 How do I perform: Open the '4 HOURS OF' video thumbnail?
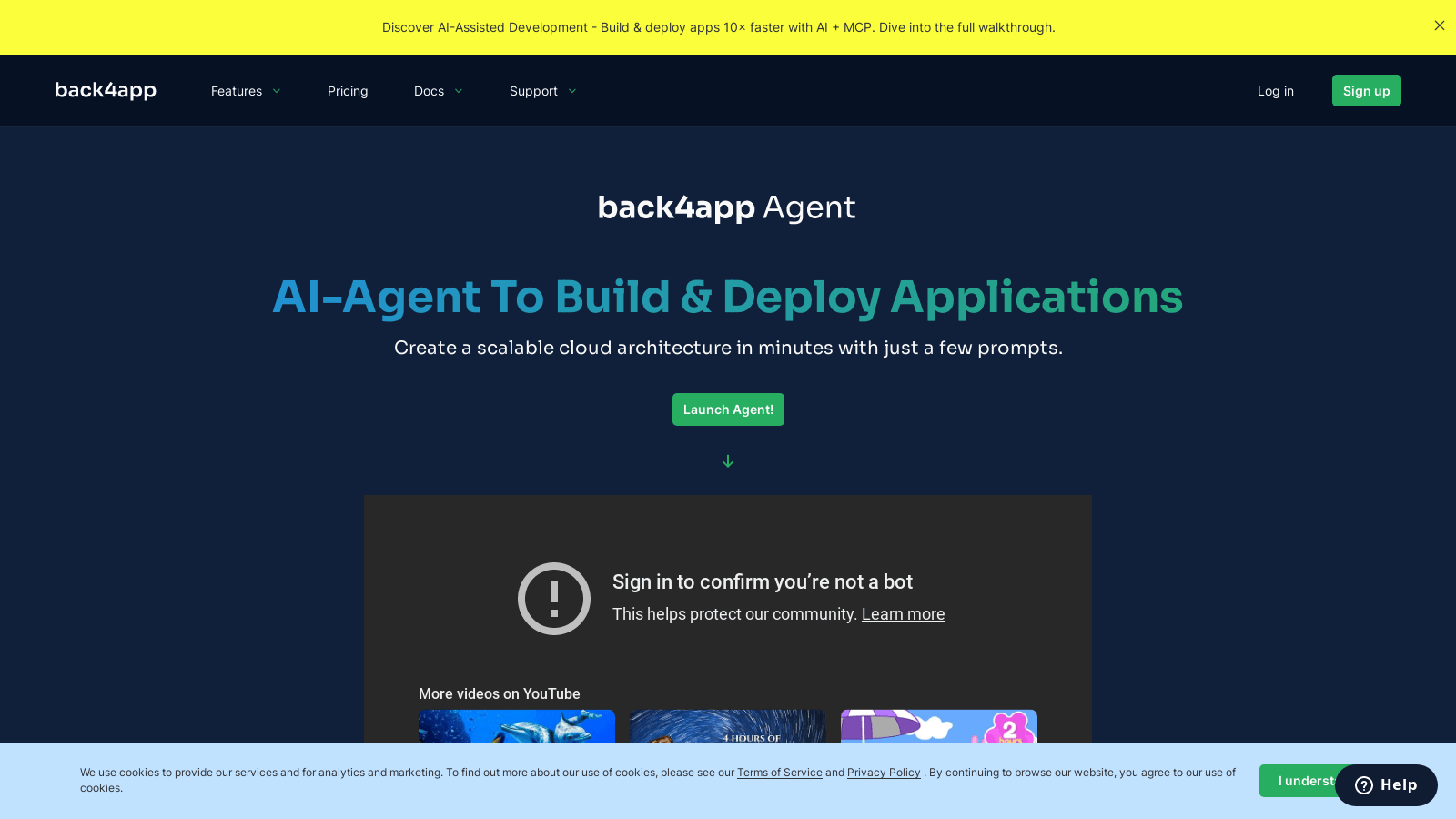pos(728,726)
